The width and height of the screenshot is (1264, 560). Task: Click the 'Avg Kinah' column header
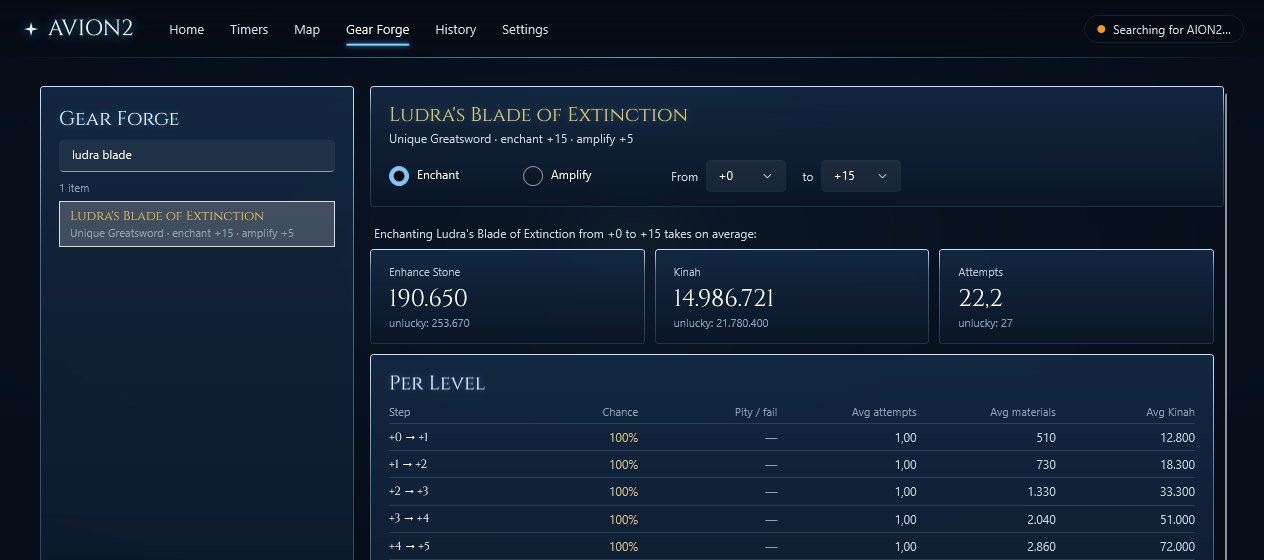[x=1171, y=412]
